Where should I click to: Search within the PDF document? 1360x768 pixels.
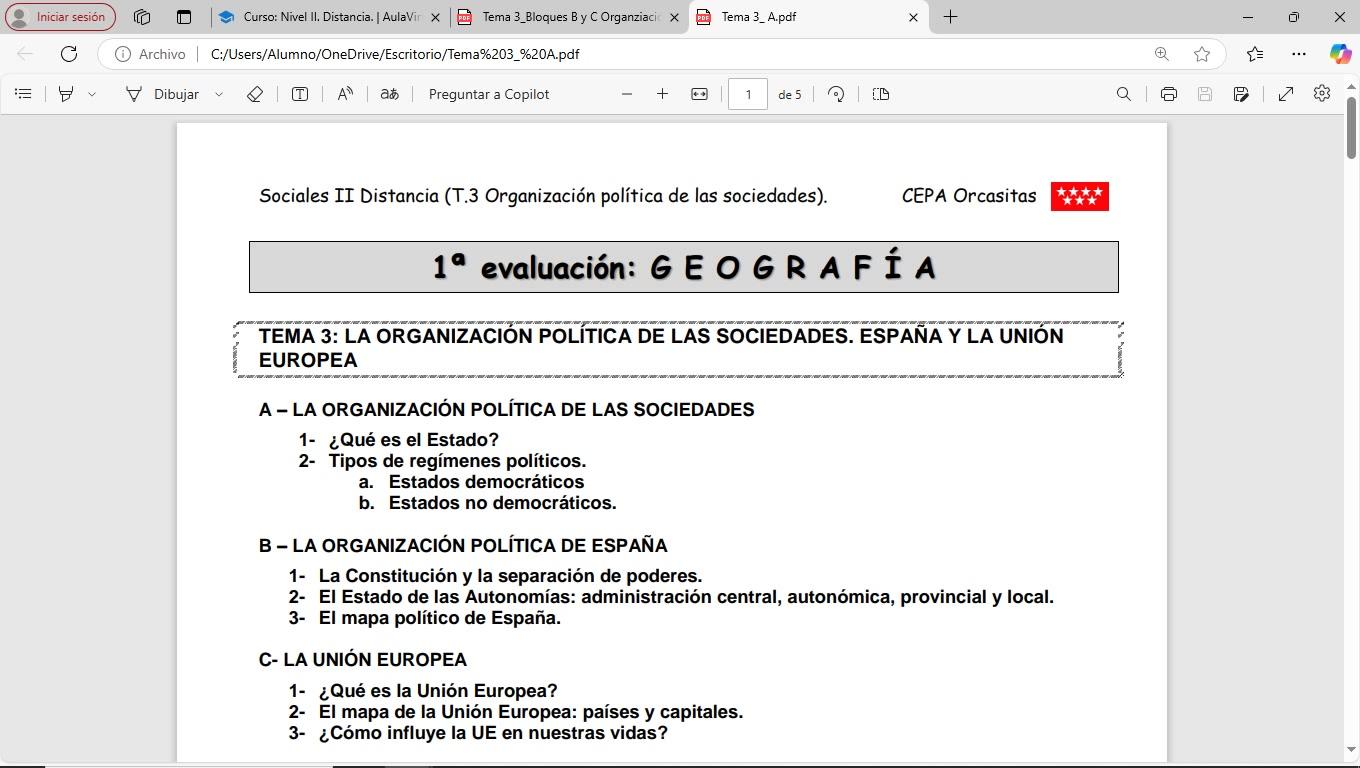[x=1124, y=94]
